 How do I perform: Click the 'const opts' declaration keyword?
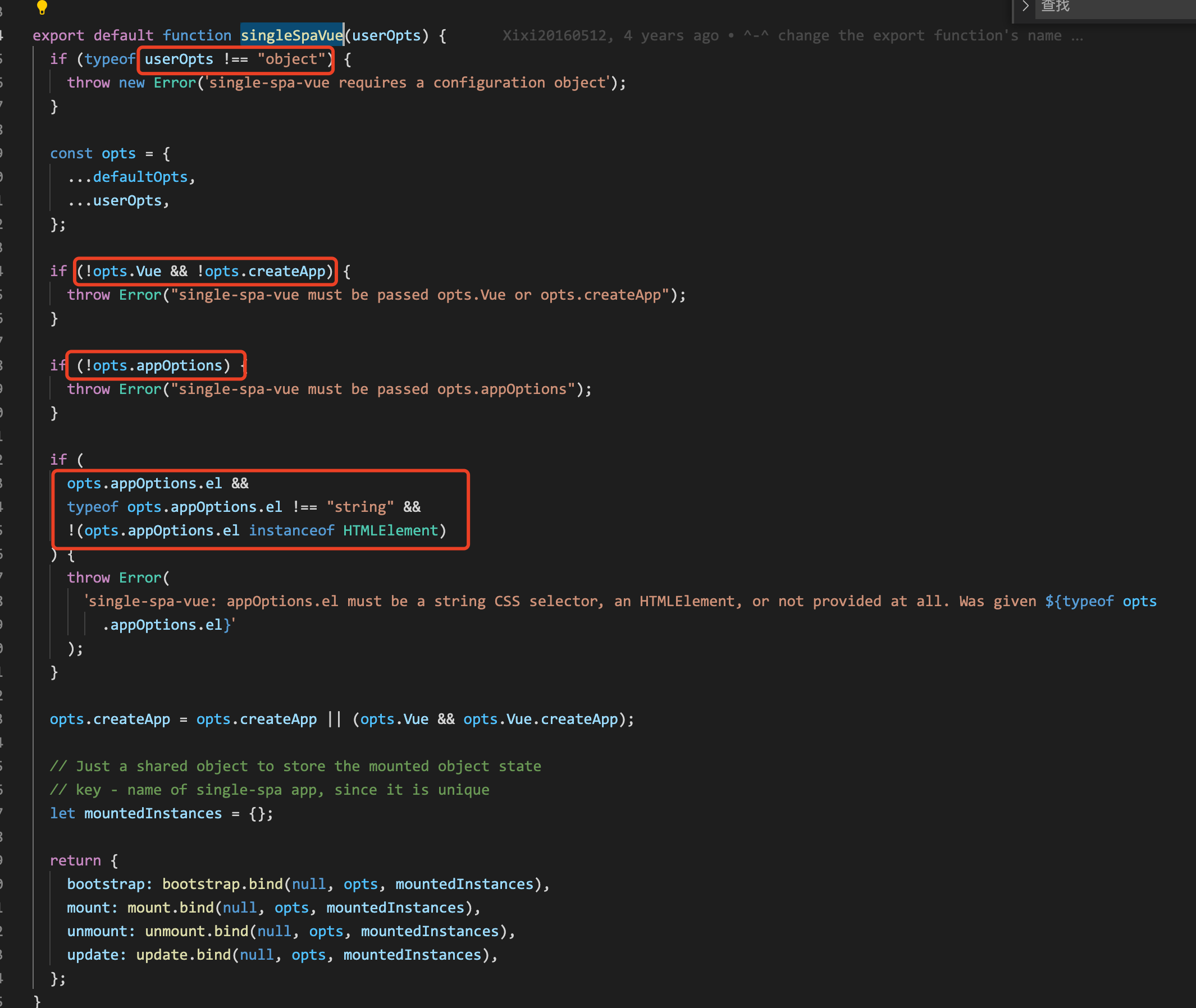point(71,154)
